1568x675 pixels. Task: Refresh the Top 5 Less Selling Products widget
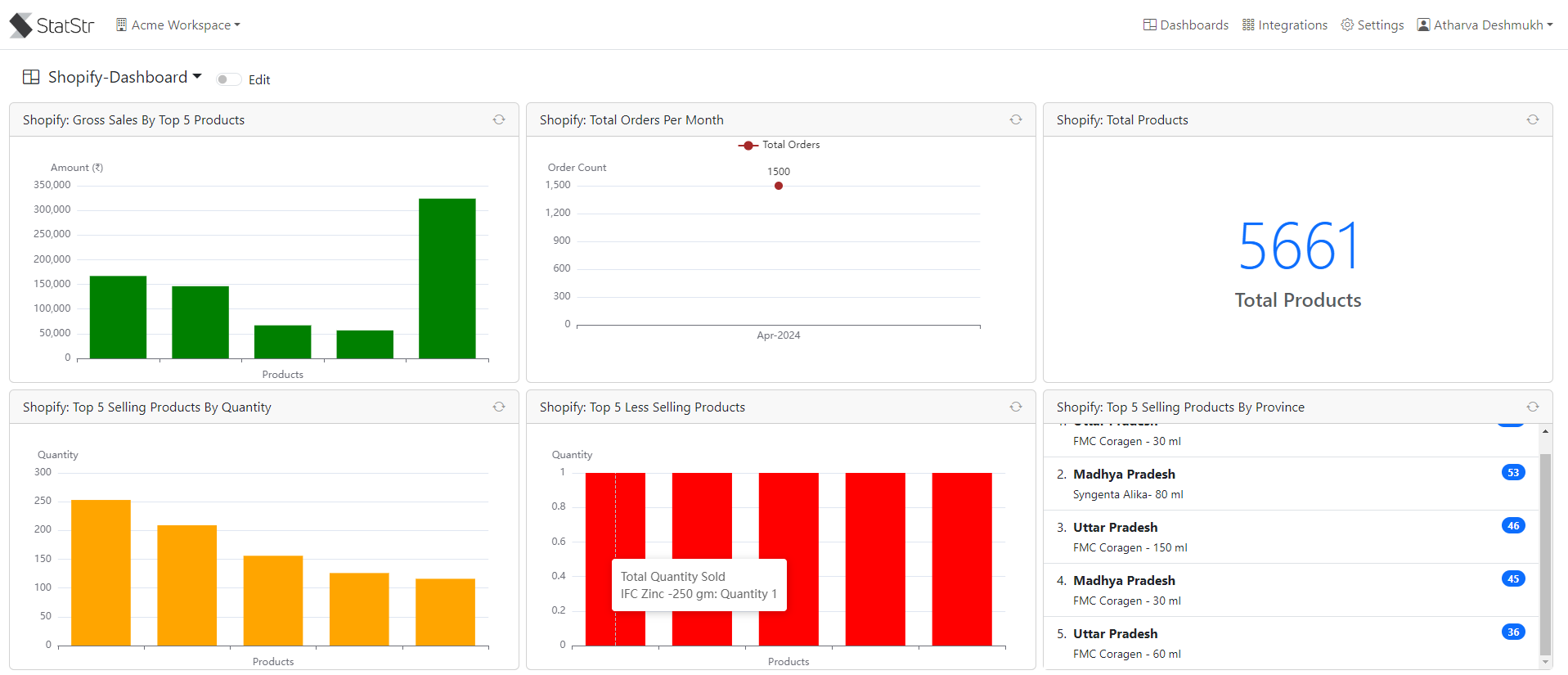1016,407
